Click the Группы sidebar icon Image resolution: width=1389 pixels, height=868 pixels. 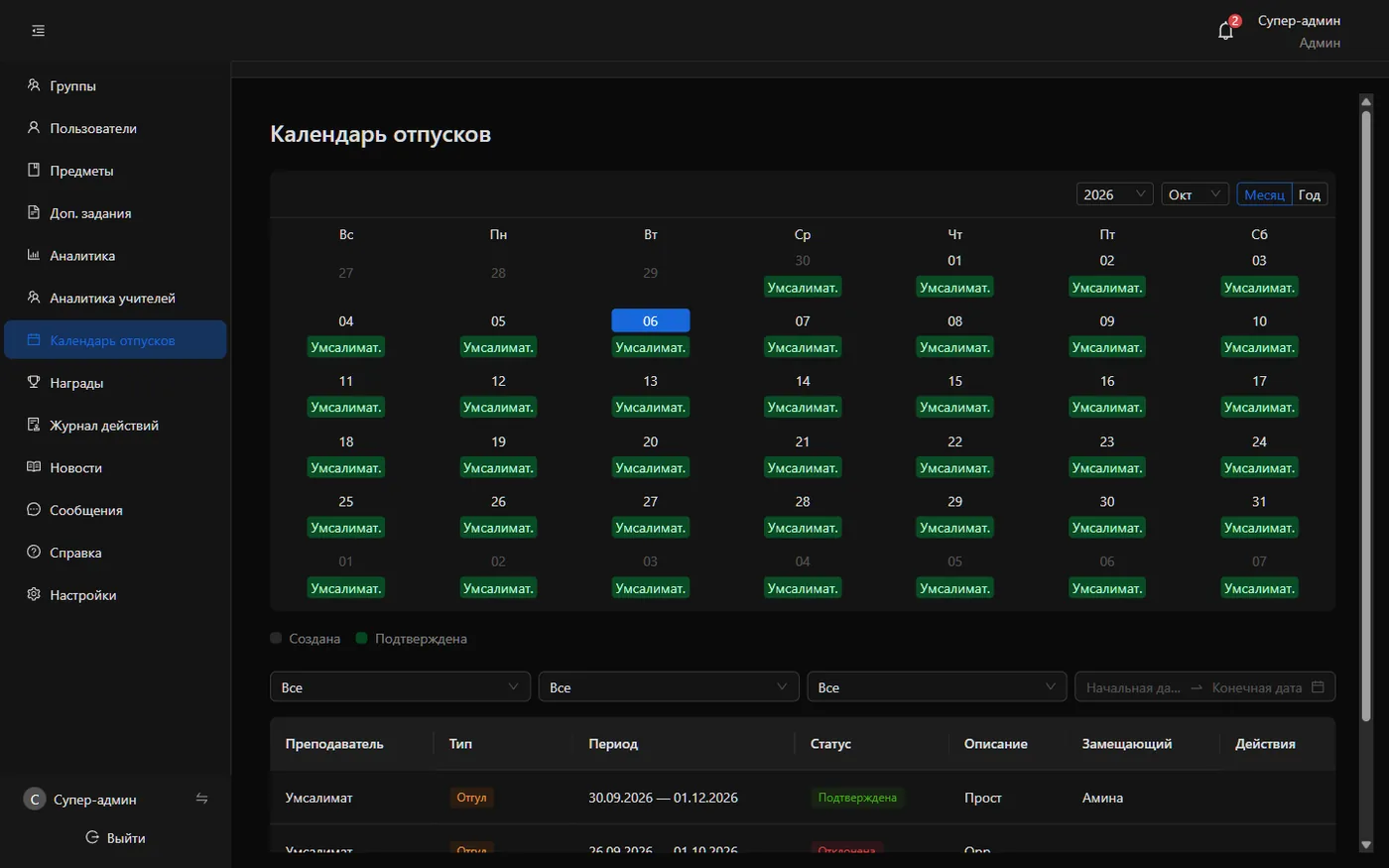tap(34, 85)
